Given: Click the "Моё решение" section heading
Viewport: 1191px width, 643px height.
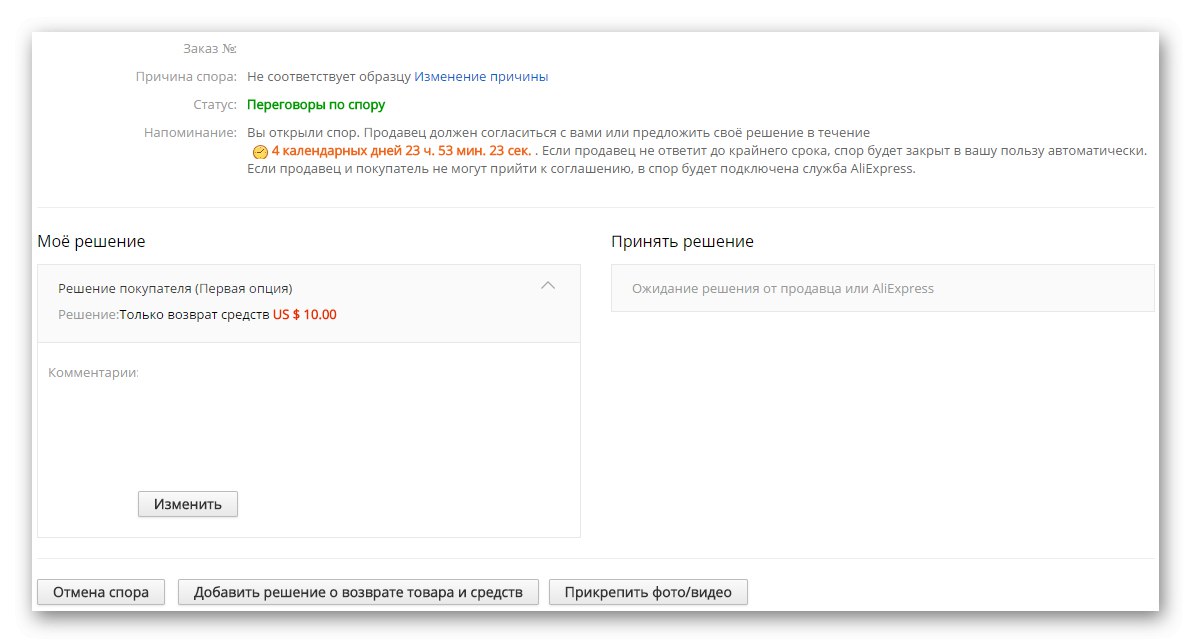Looking at the screenshot, I should [x=90, y=241].
